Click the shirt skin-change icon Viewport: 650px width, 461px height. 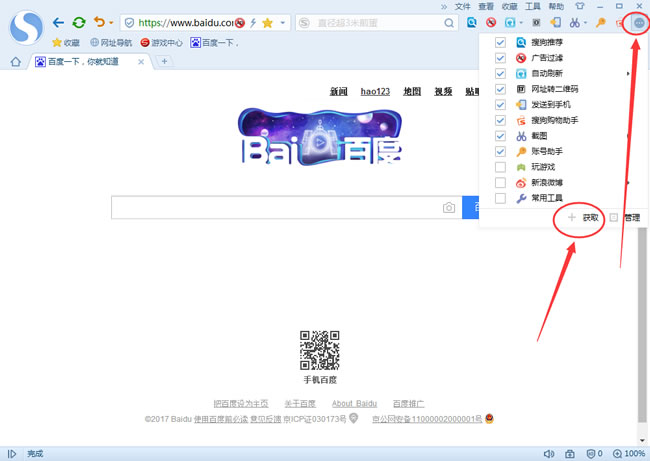[x=580, y=6]
